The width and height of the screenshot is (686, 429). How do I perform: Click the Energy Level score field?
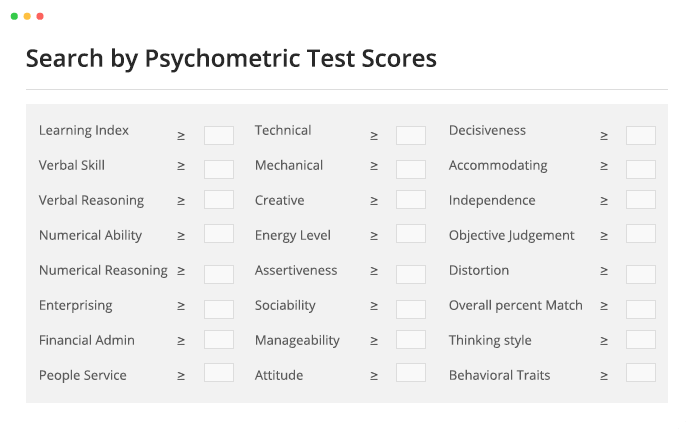[411, 234]
